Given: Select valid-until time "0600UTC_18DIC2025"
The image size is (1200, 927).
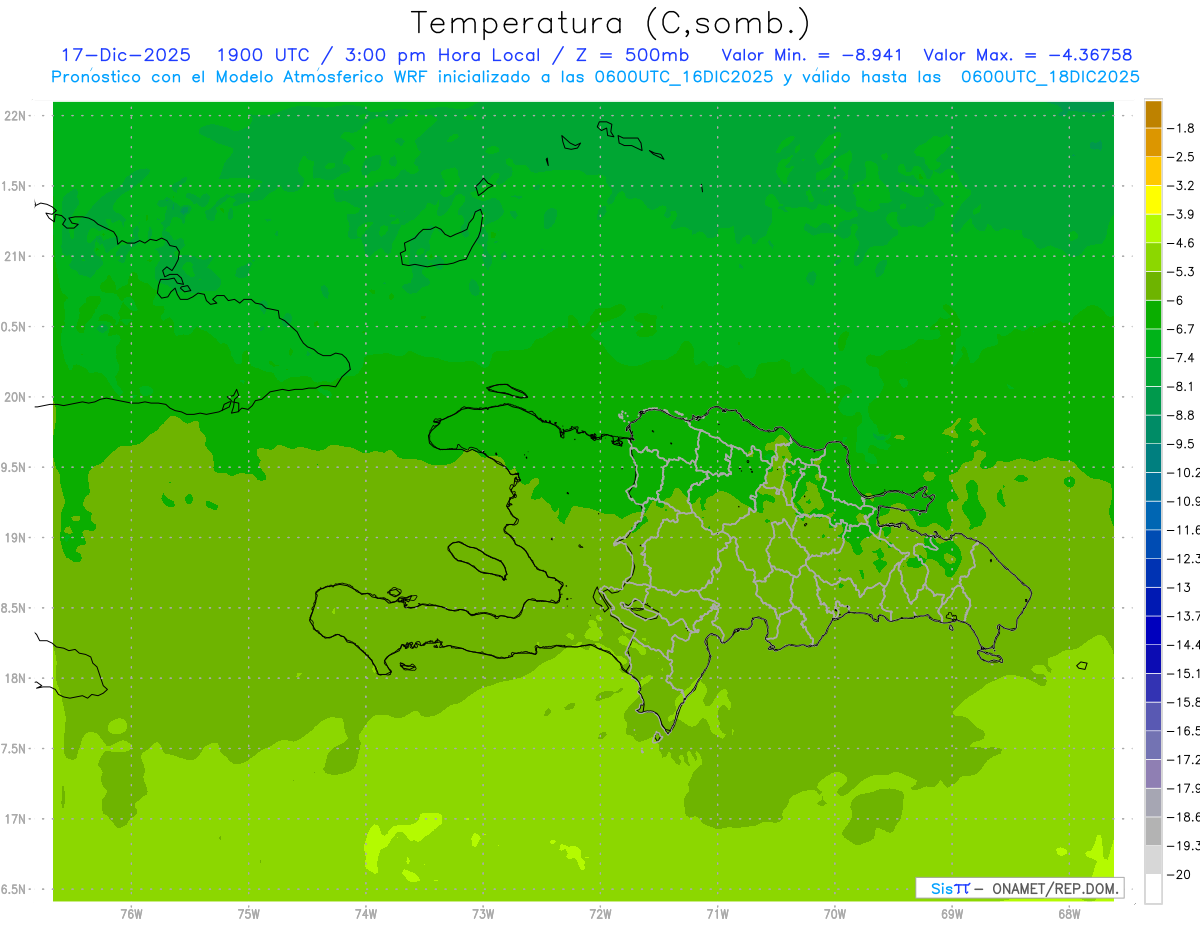Looking at the screenshot, I should coord(1050,77).
